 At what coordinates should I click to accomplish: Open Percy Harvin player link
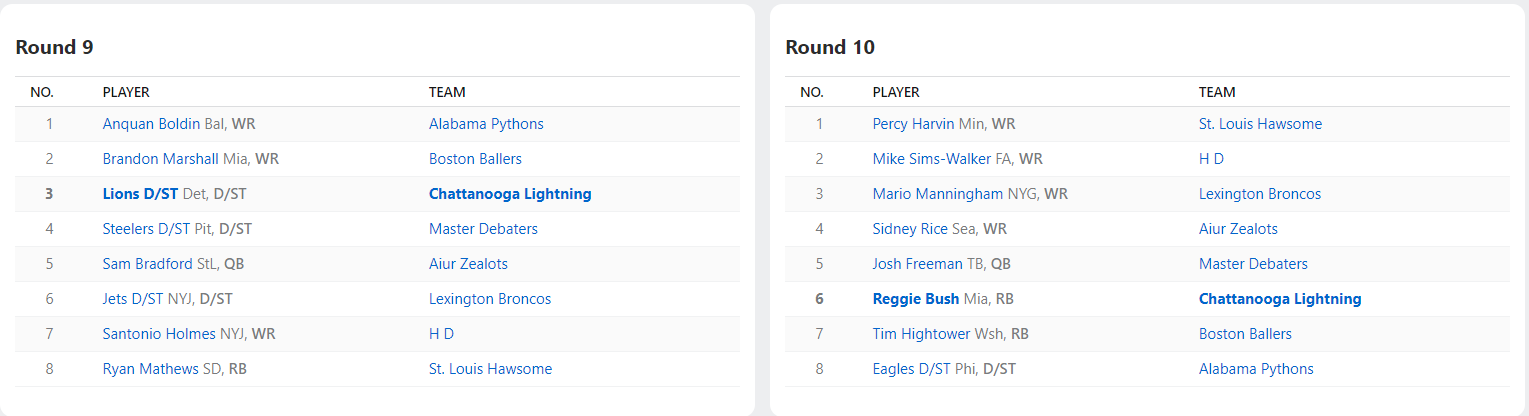(913, 124)
